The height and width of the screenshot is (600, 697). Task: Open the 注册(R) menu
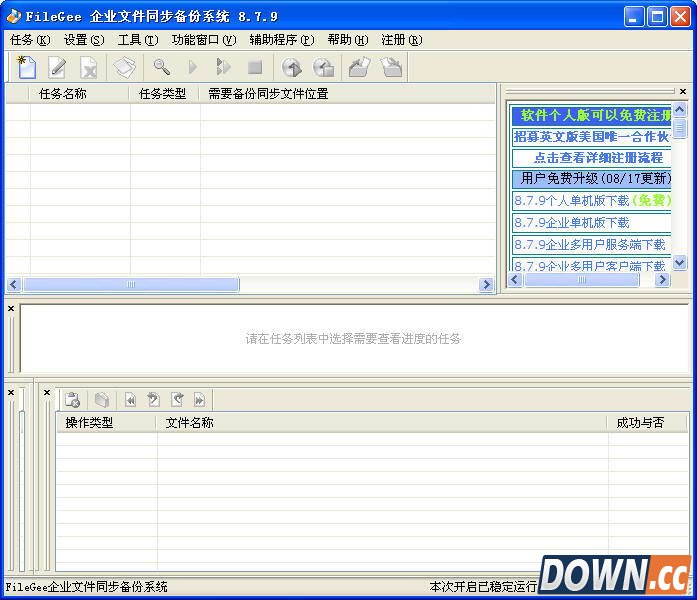pyautogui.click(x=402, y=40)
